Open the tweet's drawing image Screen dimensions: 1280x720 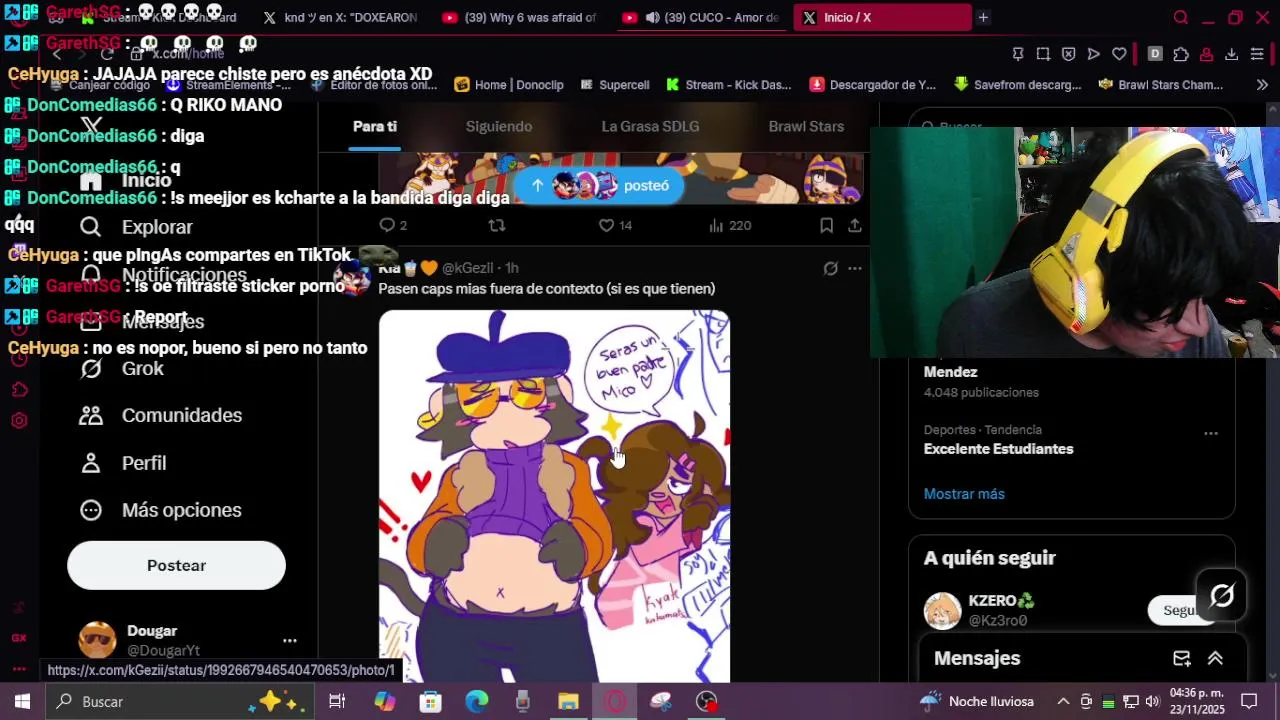pos(554,496)
